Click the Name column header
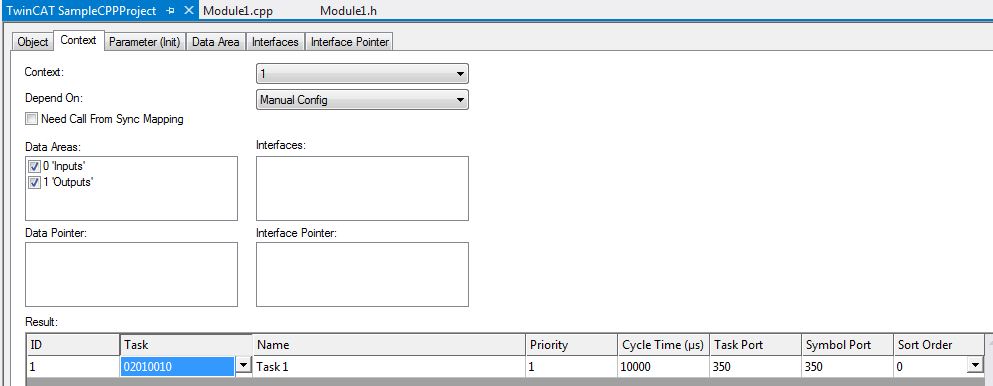The height and width of the screenshot is (386, 993). coord(389,345)
